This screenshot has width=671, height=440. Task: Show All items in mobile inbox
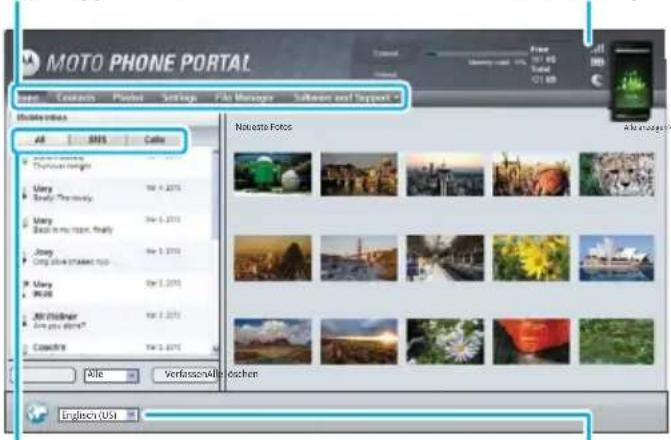click(40, 140)
